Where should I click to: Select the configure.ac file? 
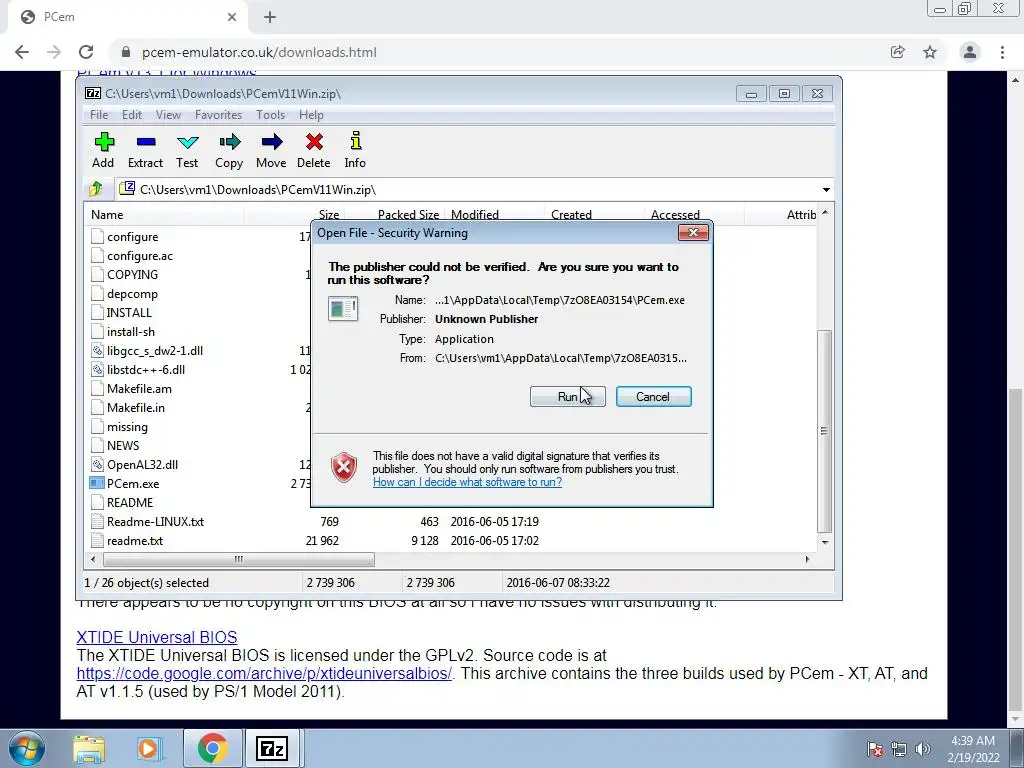pos(140,255)
